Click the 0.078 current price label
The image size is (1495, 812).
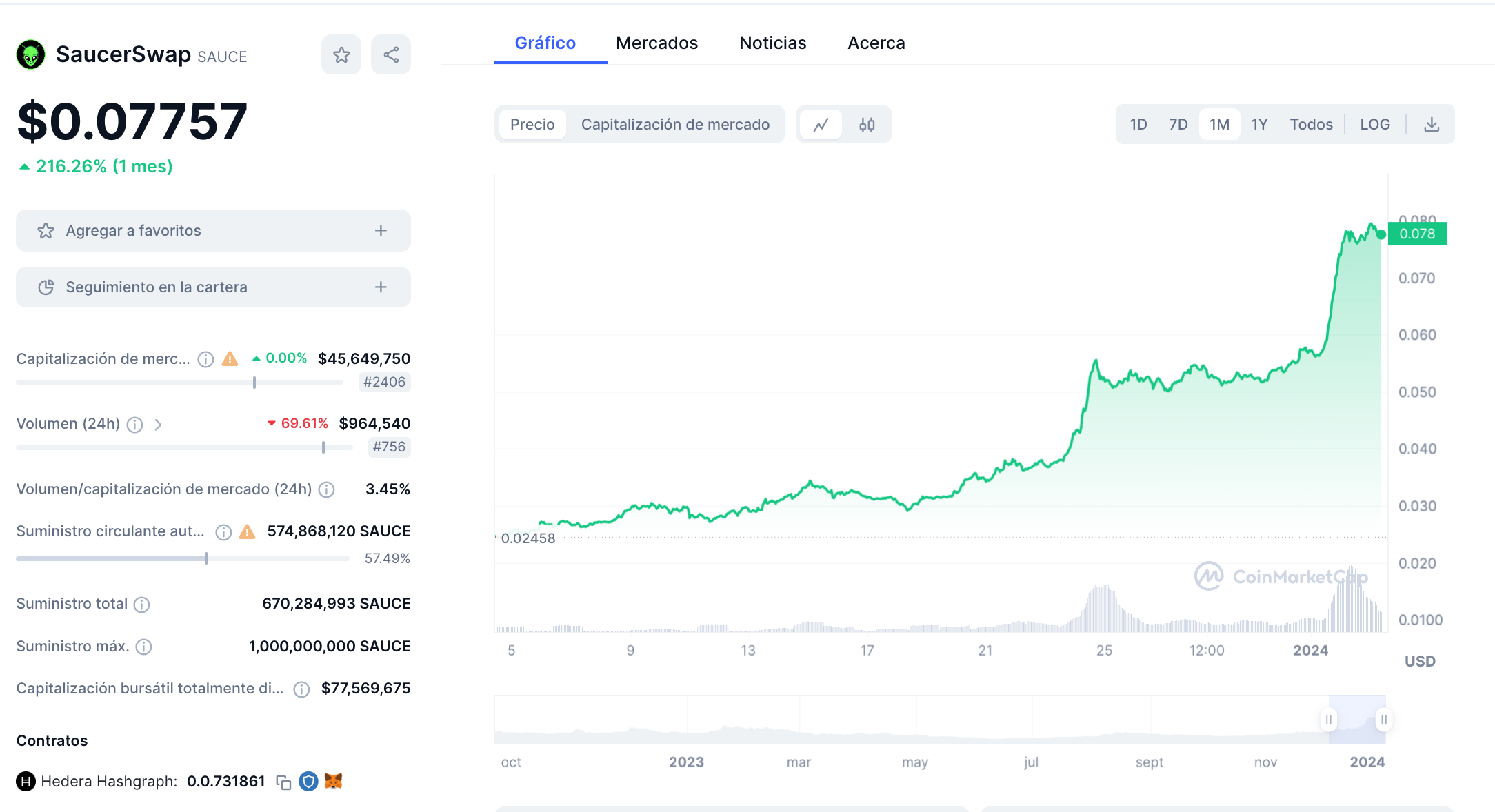(x=1417, y=234)
